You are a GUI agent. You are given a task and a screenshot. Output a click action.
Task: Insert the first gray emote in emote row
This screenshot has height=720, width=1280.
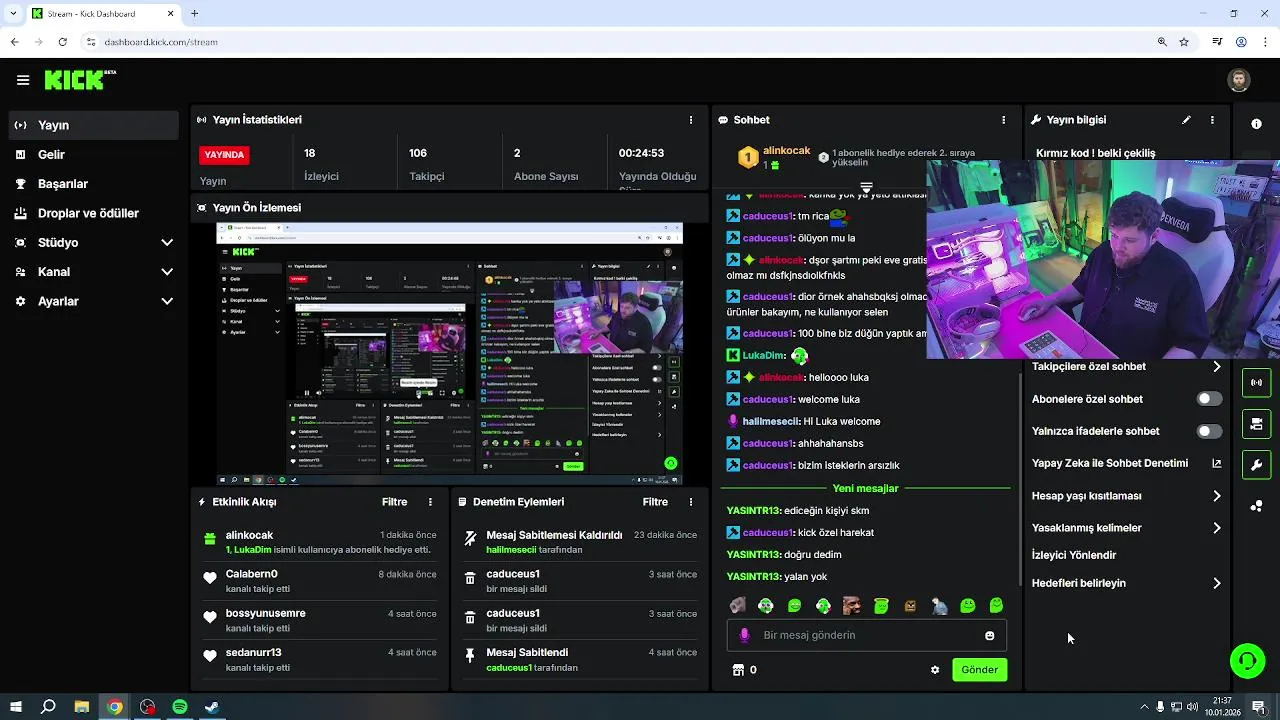737,605
